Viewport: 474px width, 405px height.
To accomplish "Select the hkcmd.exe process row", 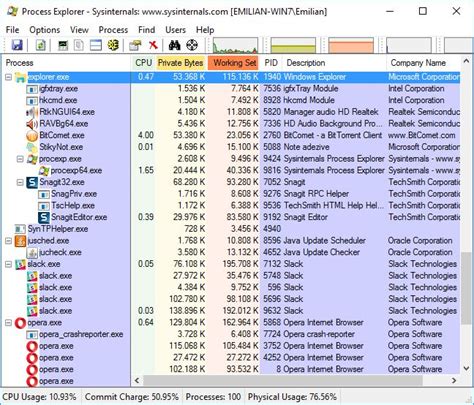I will click(232, 100).
